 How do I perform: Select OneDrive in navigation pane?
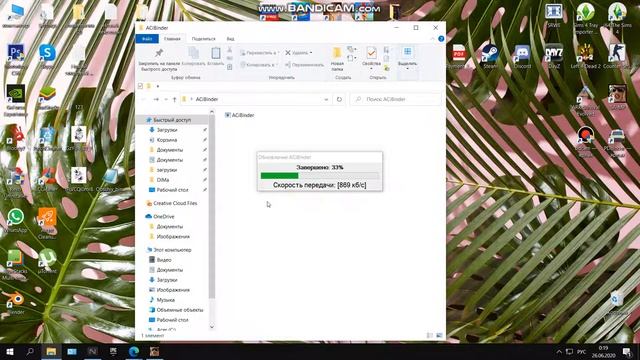click(164, 216)
